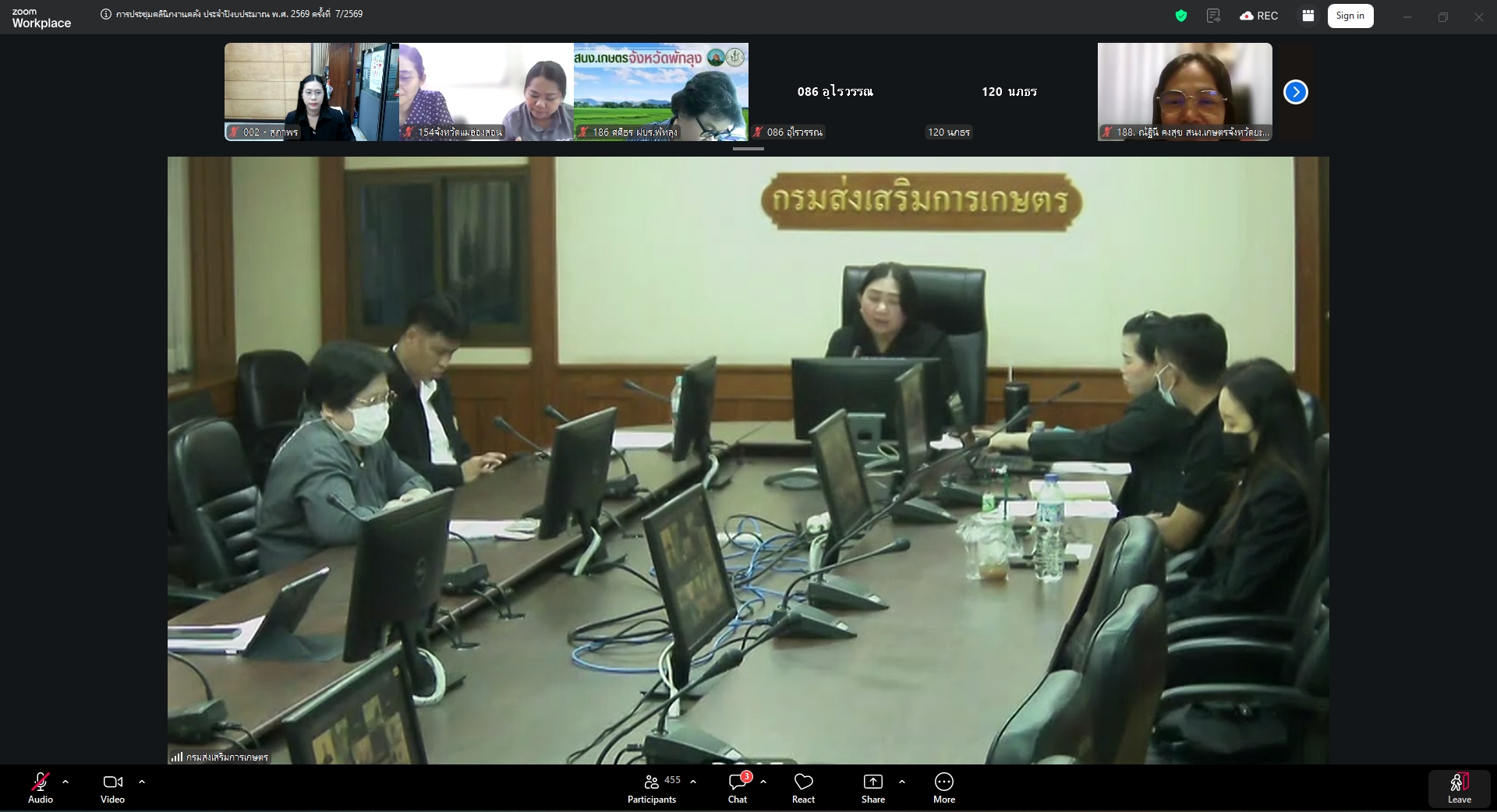The width and height of the screenshot is (1497, 812).
Task: Open the Chat panel
Action: point(738,788)
